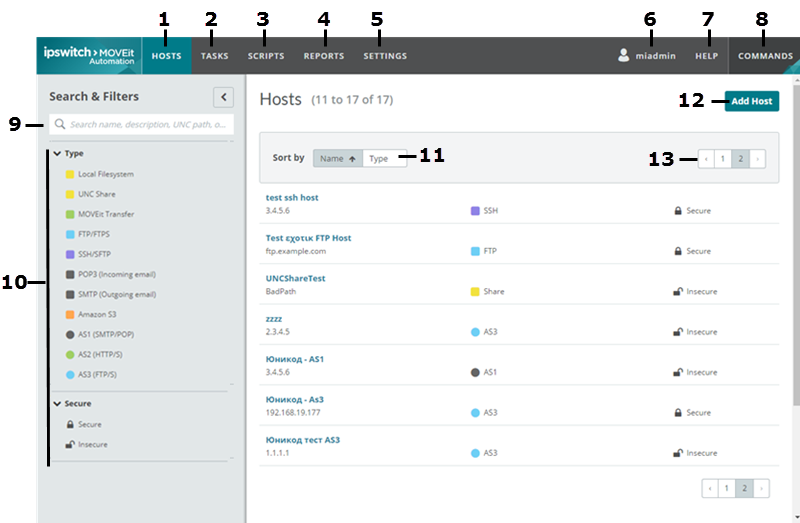Click the Ipswitch MOVEit Automation logo
Screen dimensions: 800x523
click(89, 56)
